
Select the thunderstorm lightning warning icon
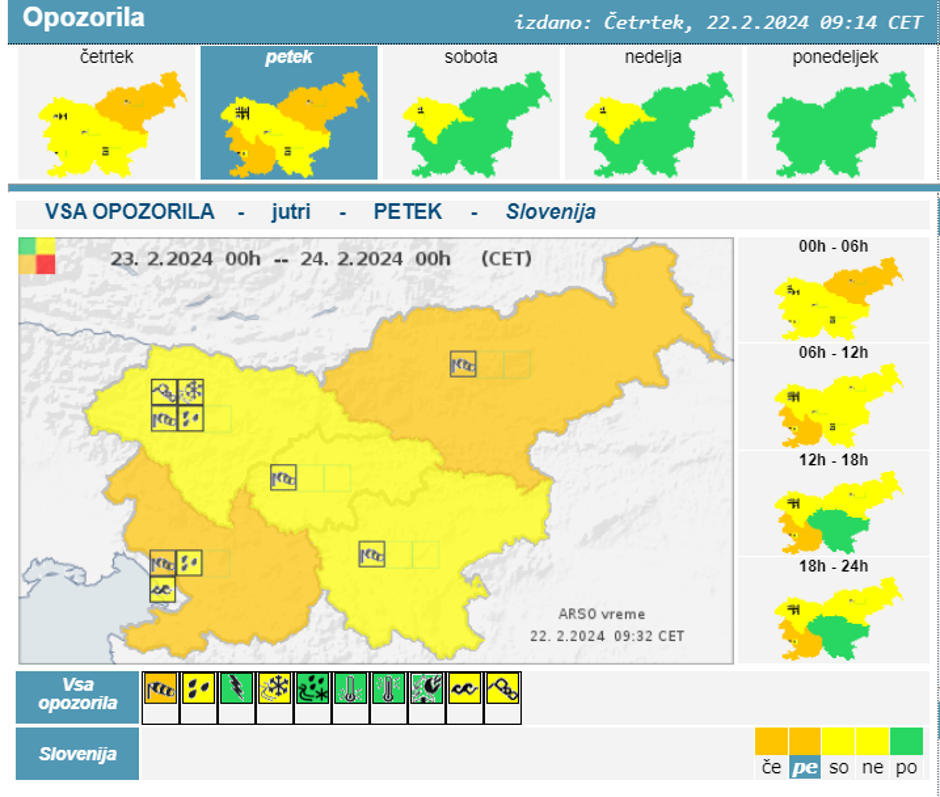tap(236, 689)
